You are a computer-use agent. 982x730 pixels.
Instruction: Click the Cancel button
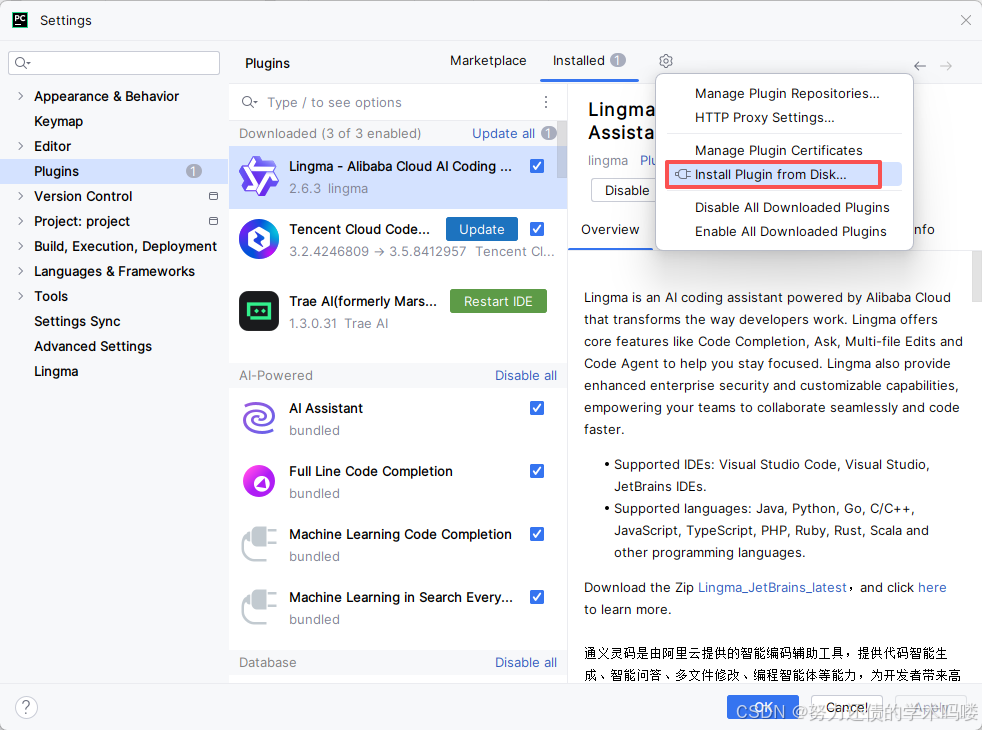click(847, 707)
